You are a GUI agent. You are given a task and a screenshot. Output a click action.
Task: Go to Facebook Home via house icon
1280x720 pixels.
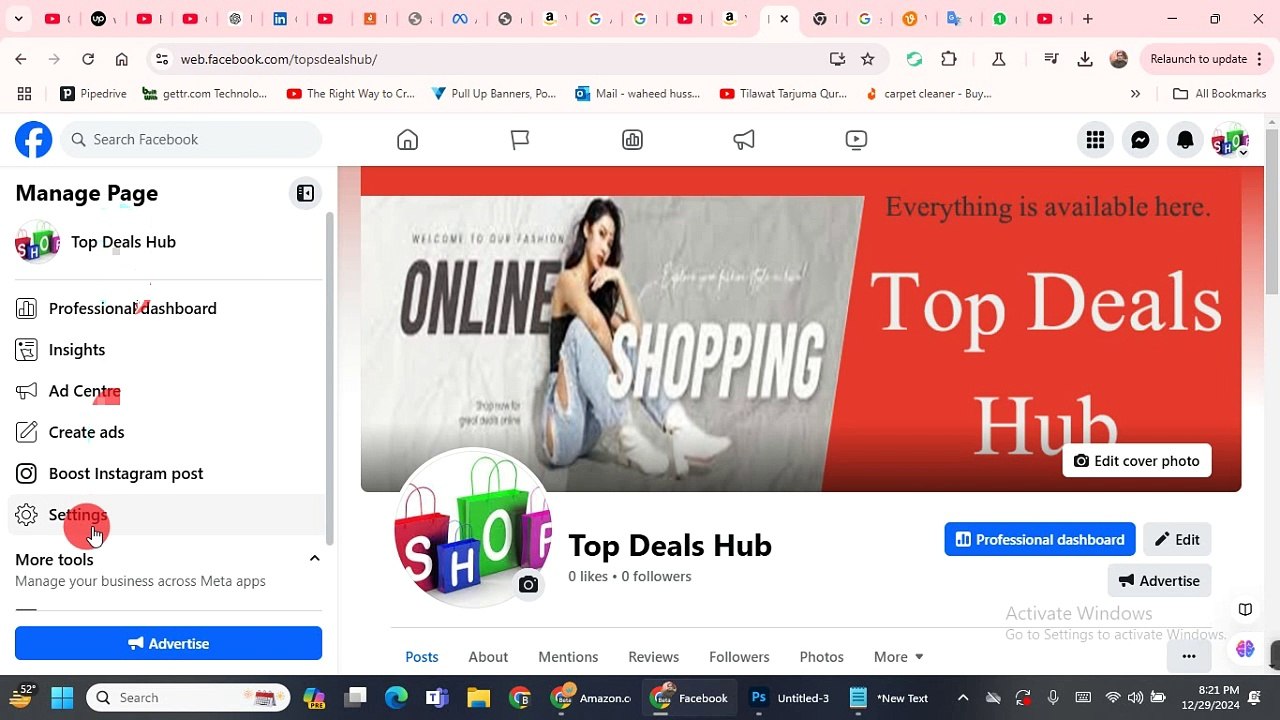[x=407, y=140]
